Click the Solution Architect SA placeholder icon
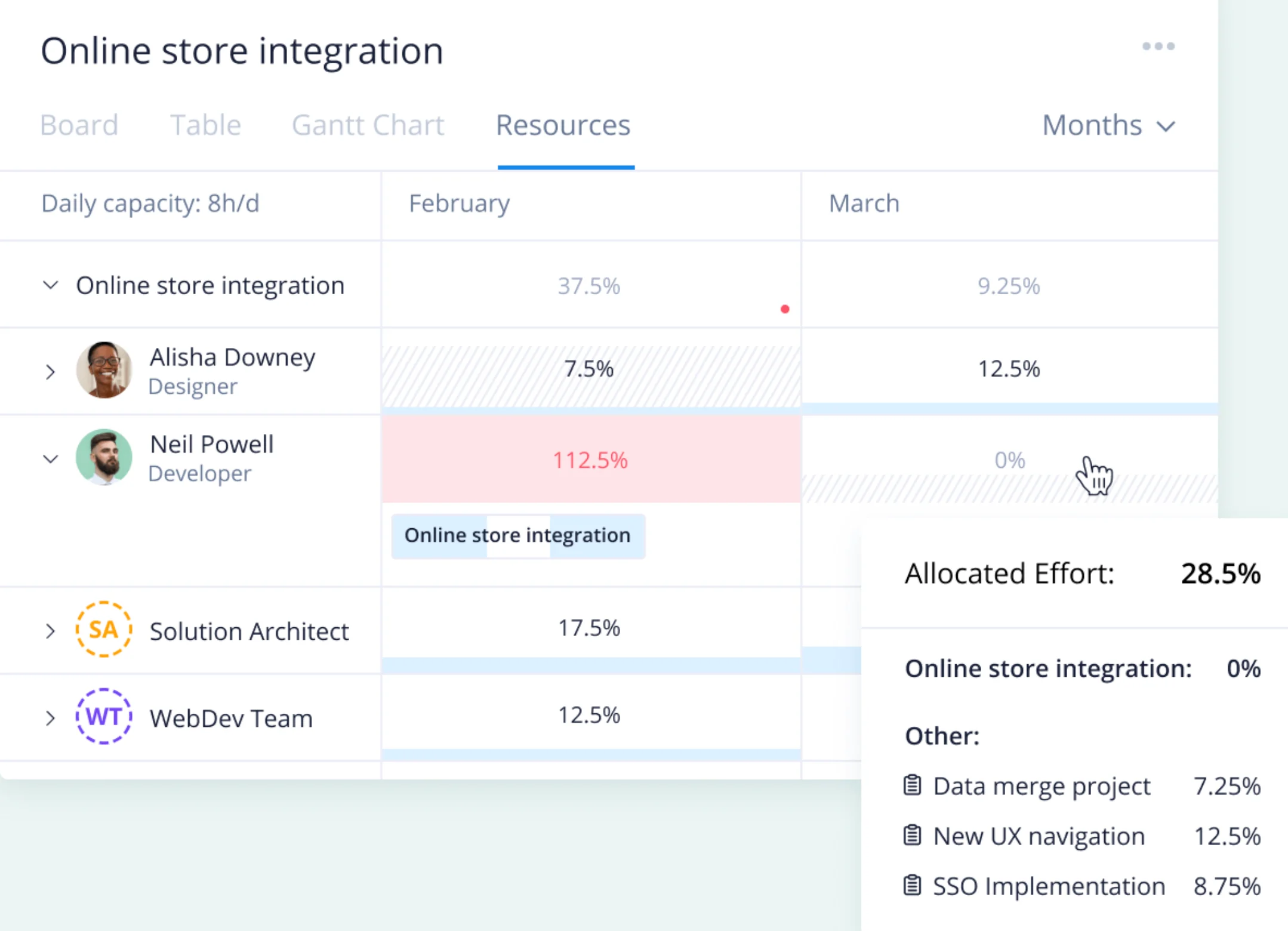The image size is (1288, 931). (x=104, y=630)
